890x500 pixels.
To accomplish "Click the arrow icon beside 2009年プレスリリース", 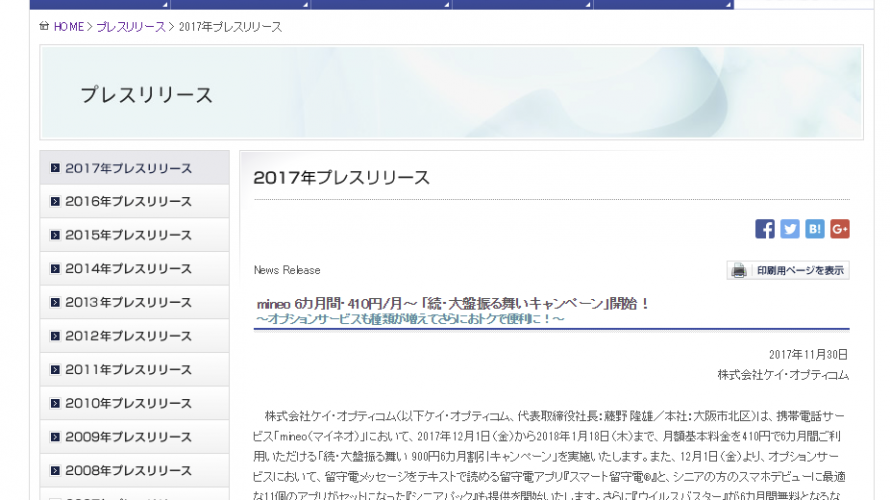I will pyautogui.click(x=55, y=437).
